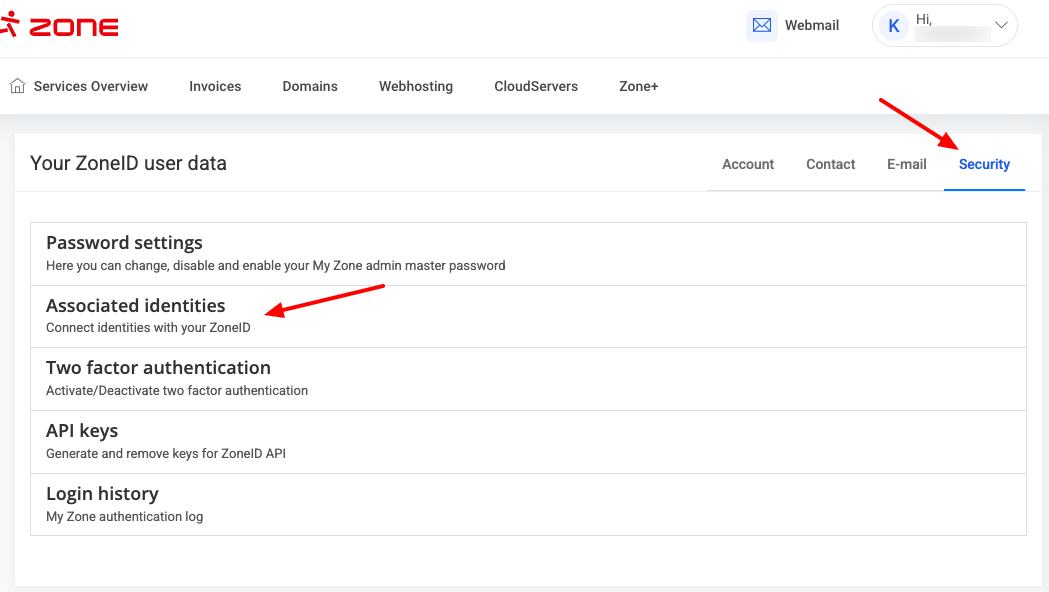Image resolution: width=1049 pixels, height=592 pixels.
Task: Click the Zone logo
Action: click(62, 26)
